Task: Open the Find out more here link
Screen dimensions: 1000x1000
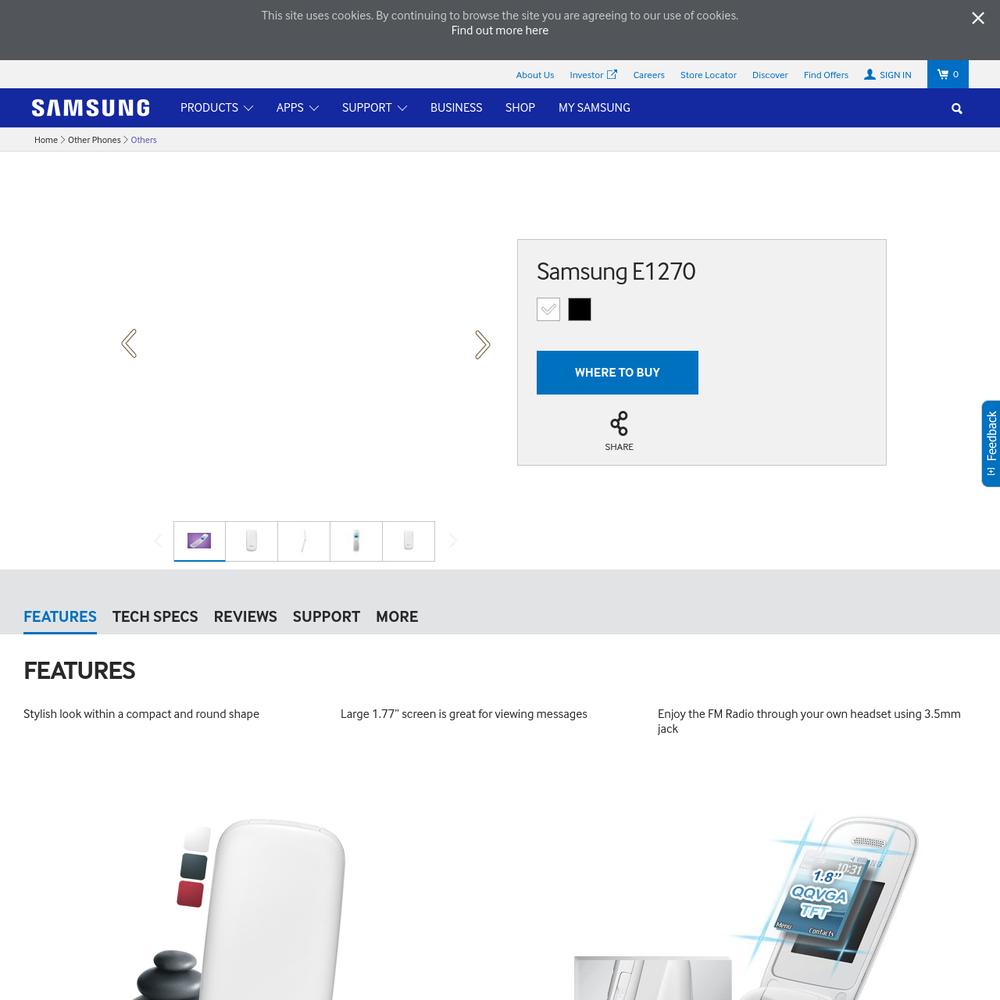Action: pyautogui.click(x=499, y=31)
